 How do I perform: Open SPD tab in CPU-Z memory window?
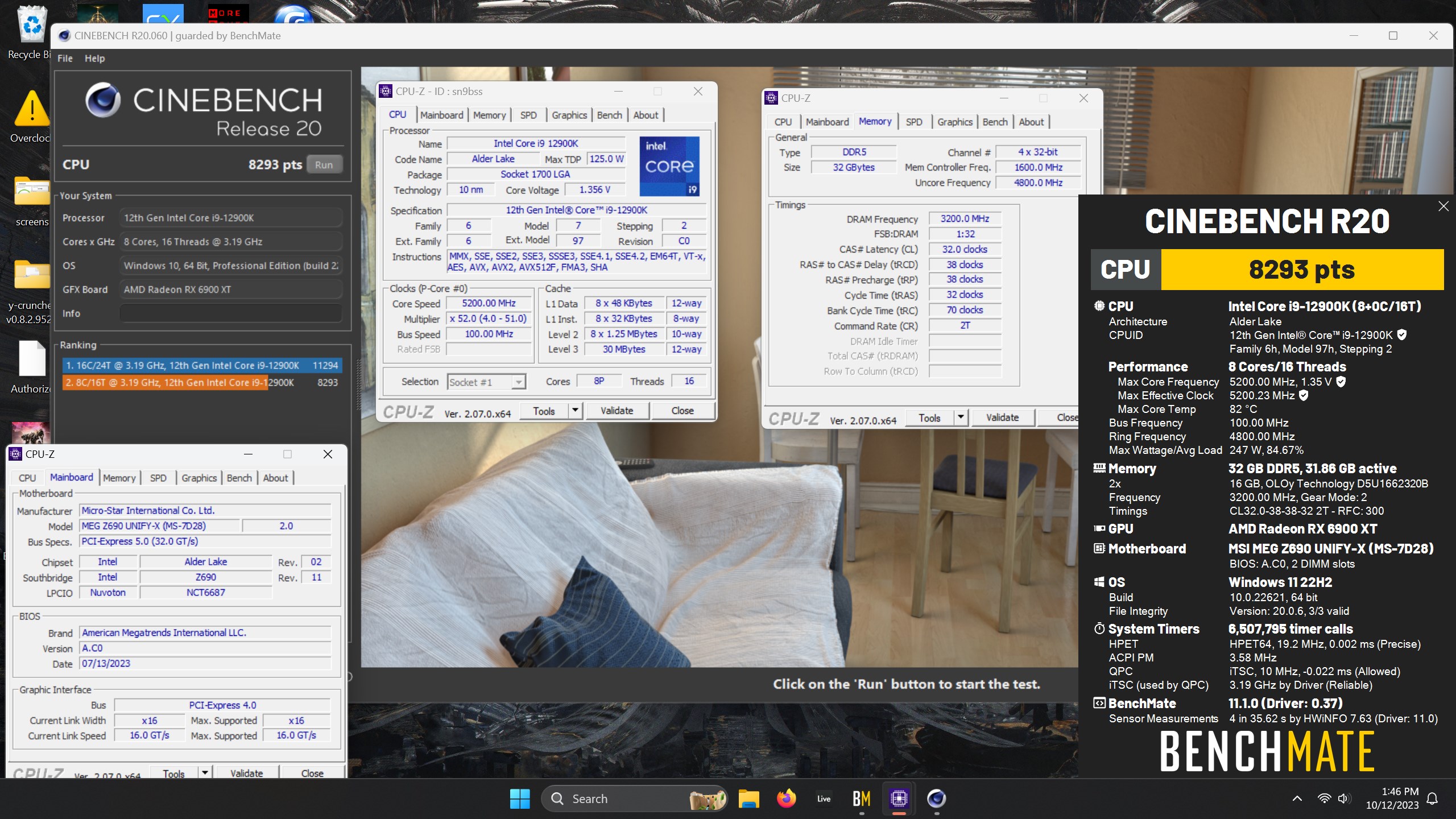(914, 122)
